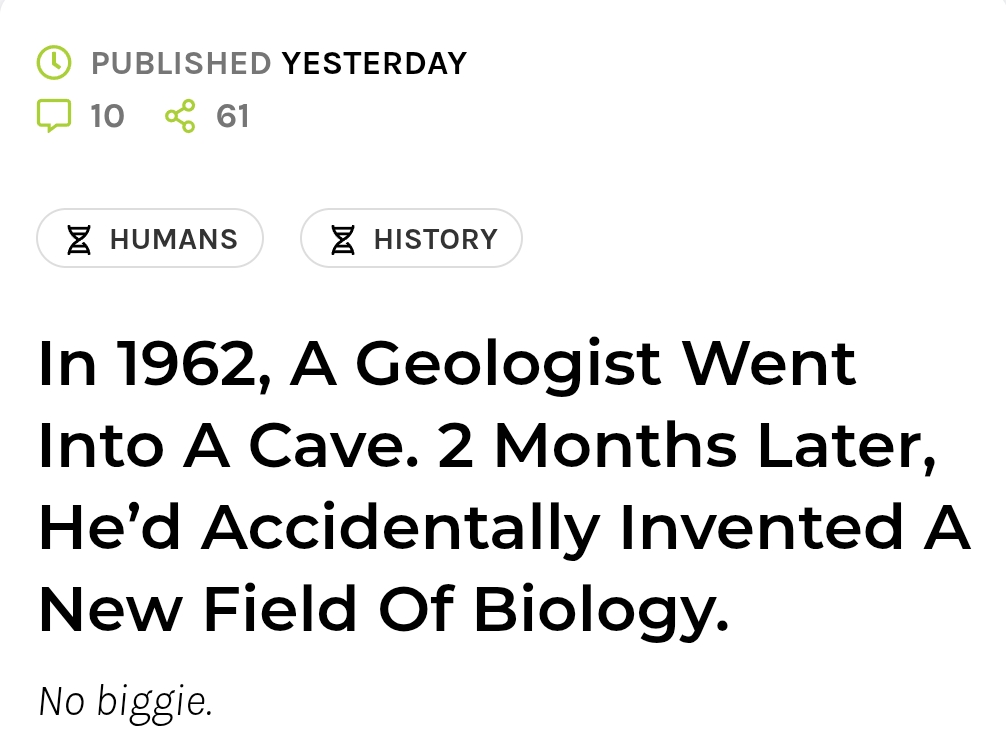Click the "No biggie." subtitle
This screenshot has width=1006, height=743.
click(125, 701)
